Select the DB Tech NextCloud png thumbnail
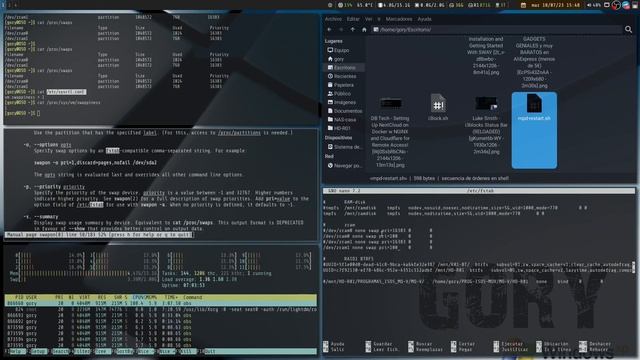This screenshot has height=360, width=640. pyautogui.click(x=391, y=103)
